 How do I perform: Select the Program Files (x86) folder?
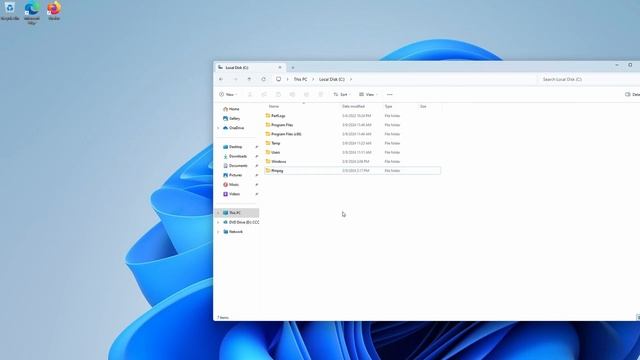pos(353,134)
